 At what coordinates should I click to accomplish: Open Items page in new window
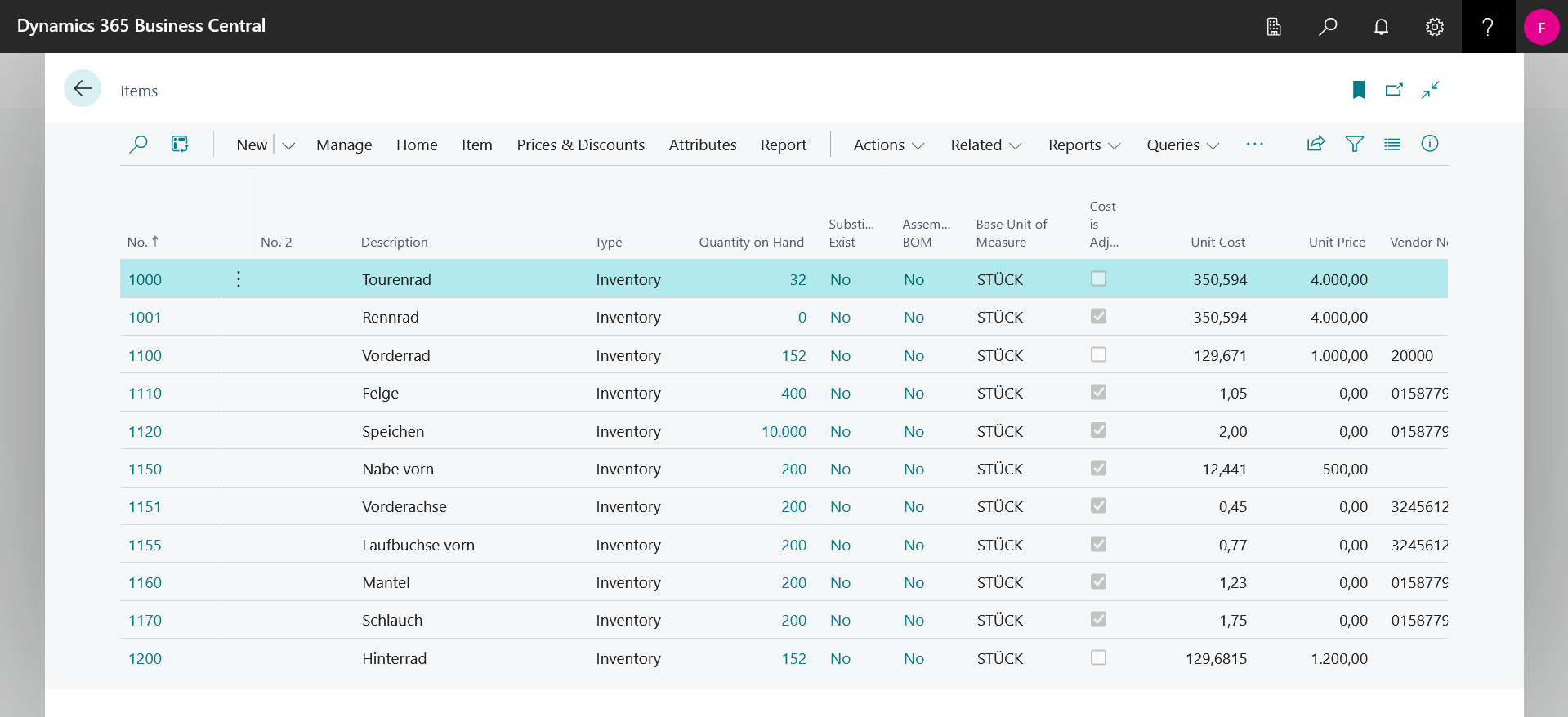(1394, 90)
